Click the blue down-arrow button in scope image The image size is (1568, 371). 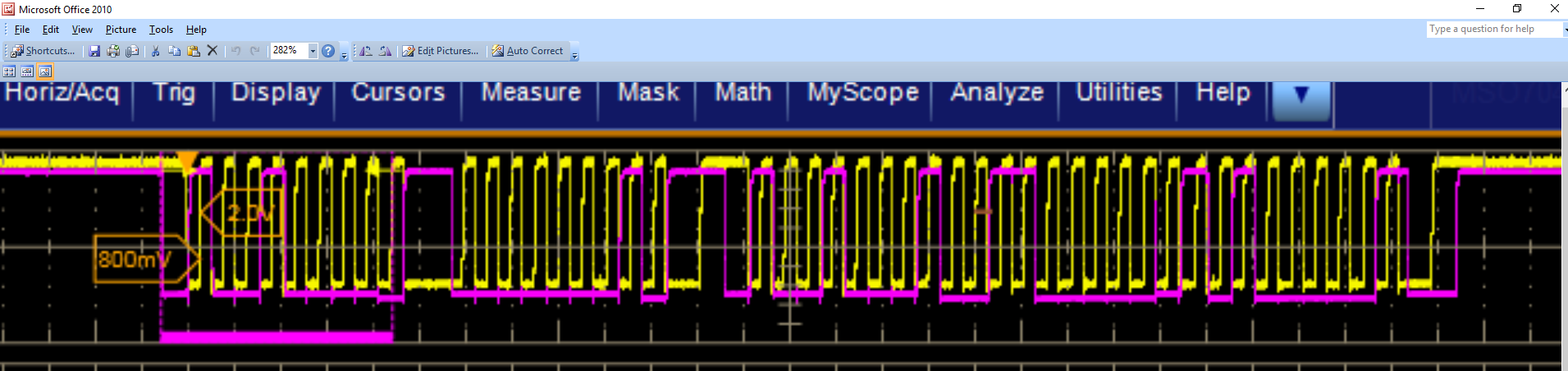[1301, 100]
